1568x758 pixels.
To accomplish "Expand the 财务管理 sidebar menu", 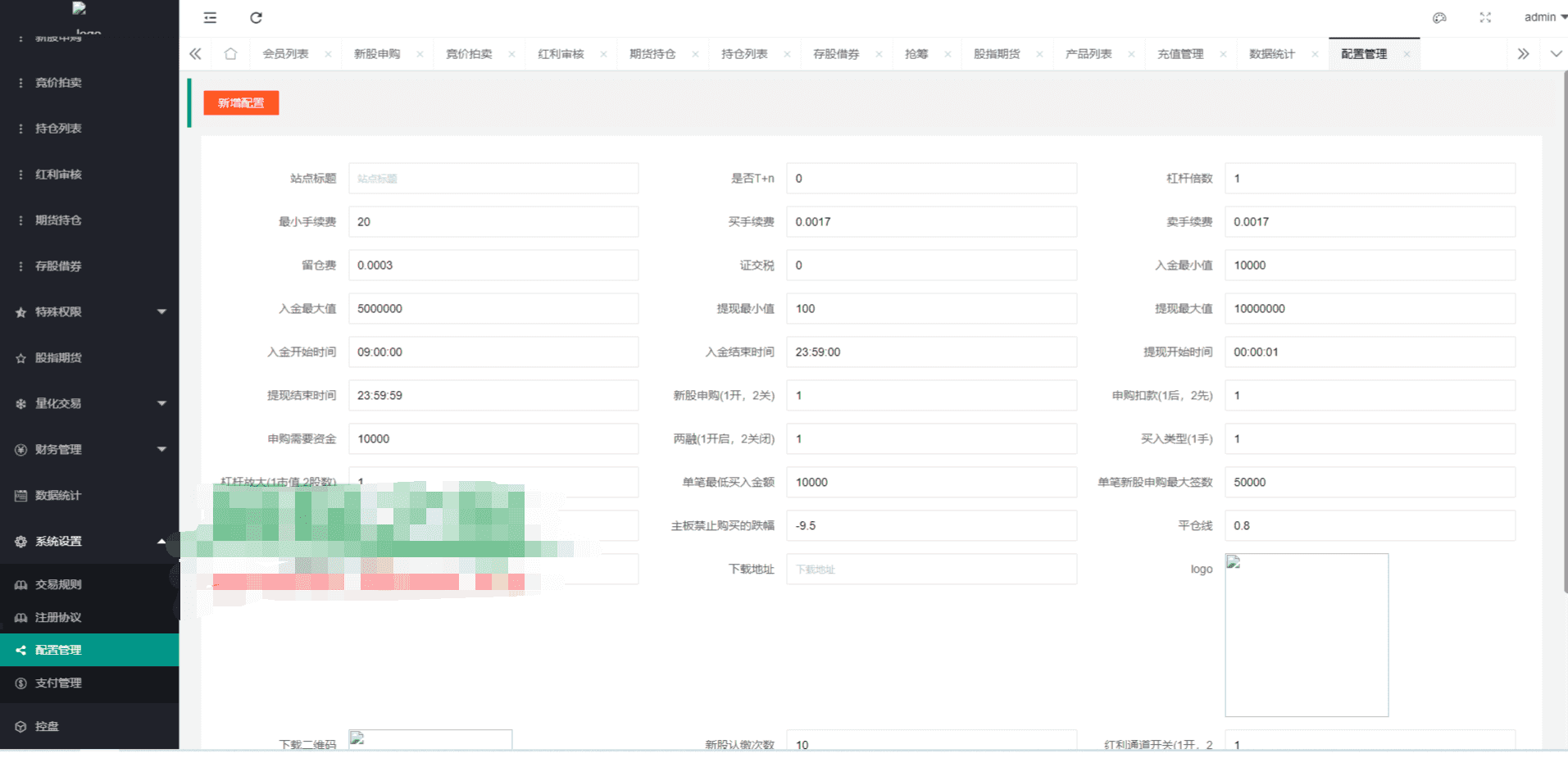I will pyautogui.click(x=89, y=450).
